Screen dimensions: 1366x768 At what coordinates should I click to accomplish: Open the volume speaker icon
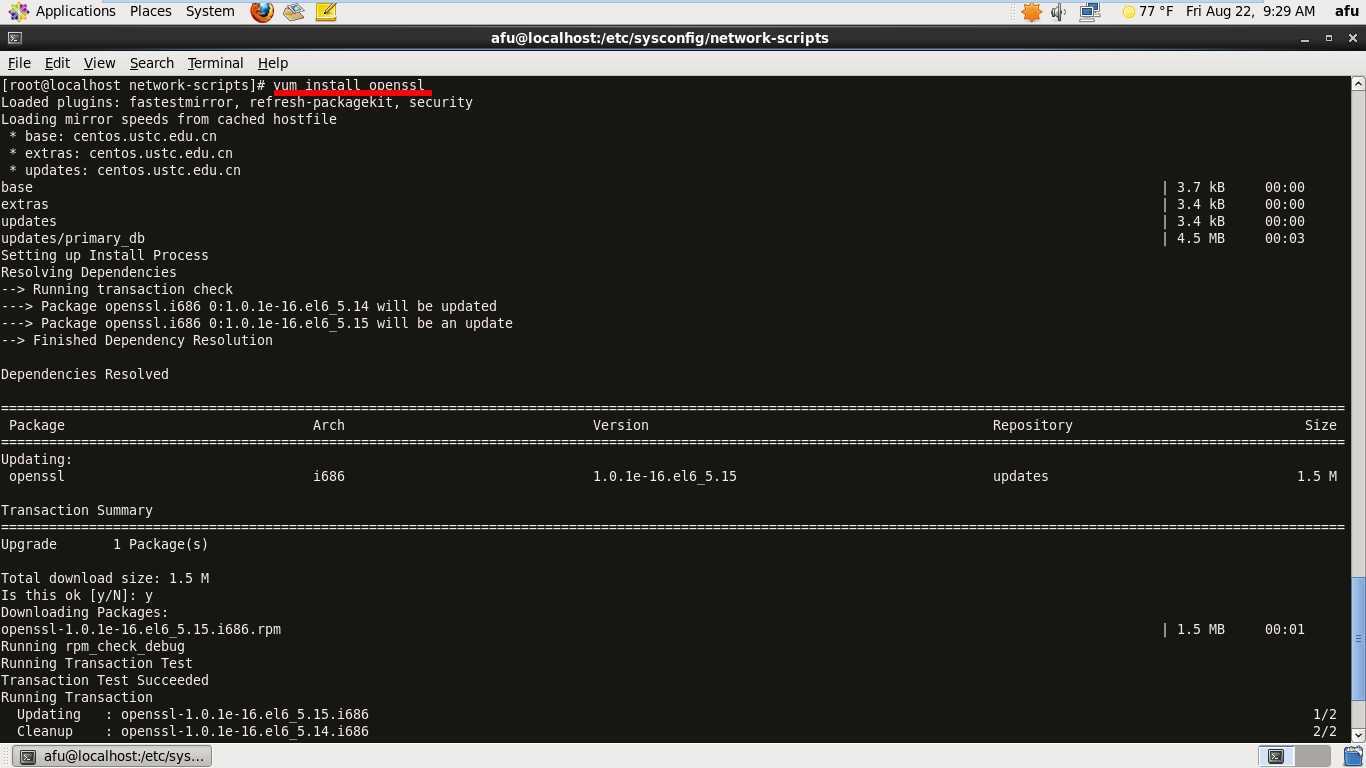(x=1059, y=12)
